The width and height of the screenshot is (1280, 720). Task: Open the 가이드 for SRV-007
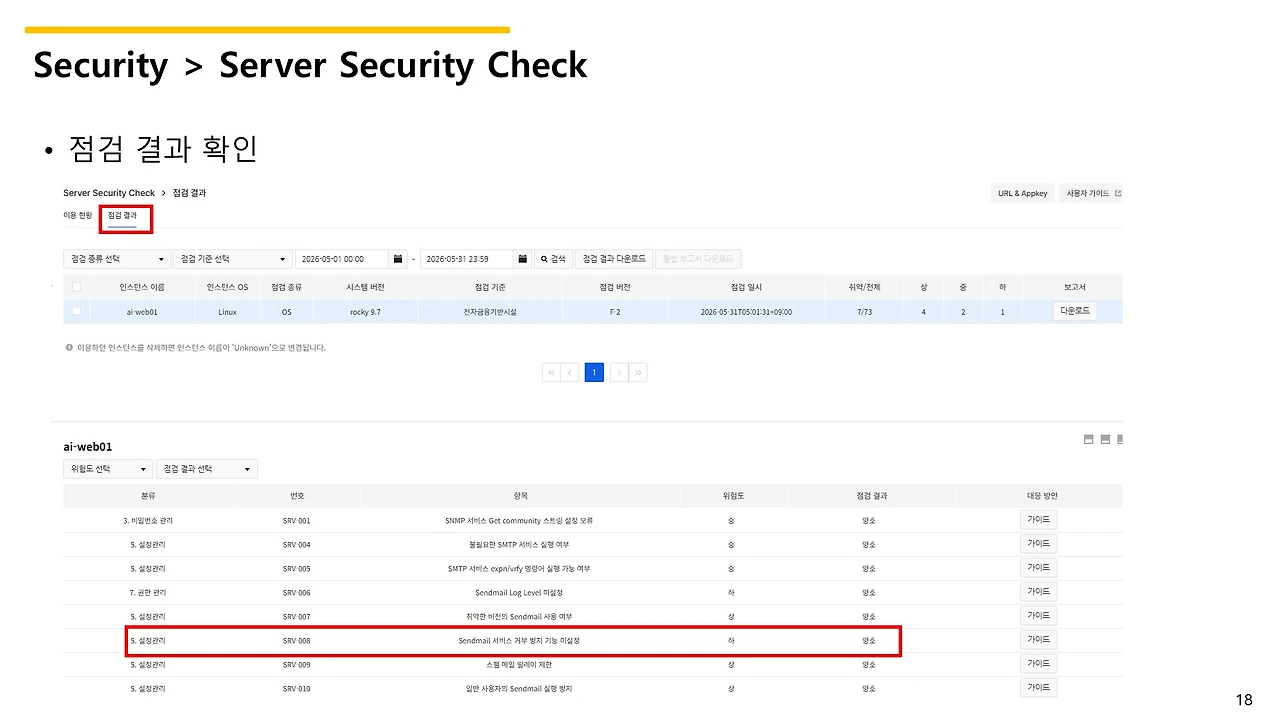point(1038,616)
